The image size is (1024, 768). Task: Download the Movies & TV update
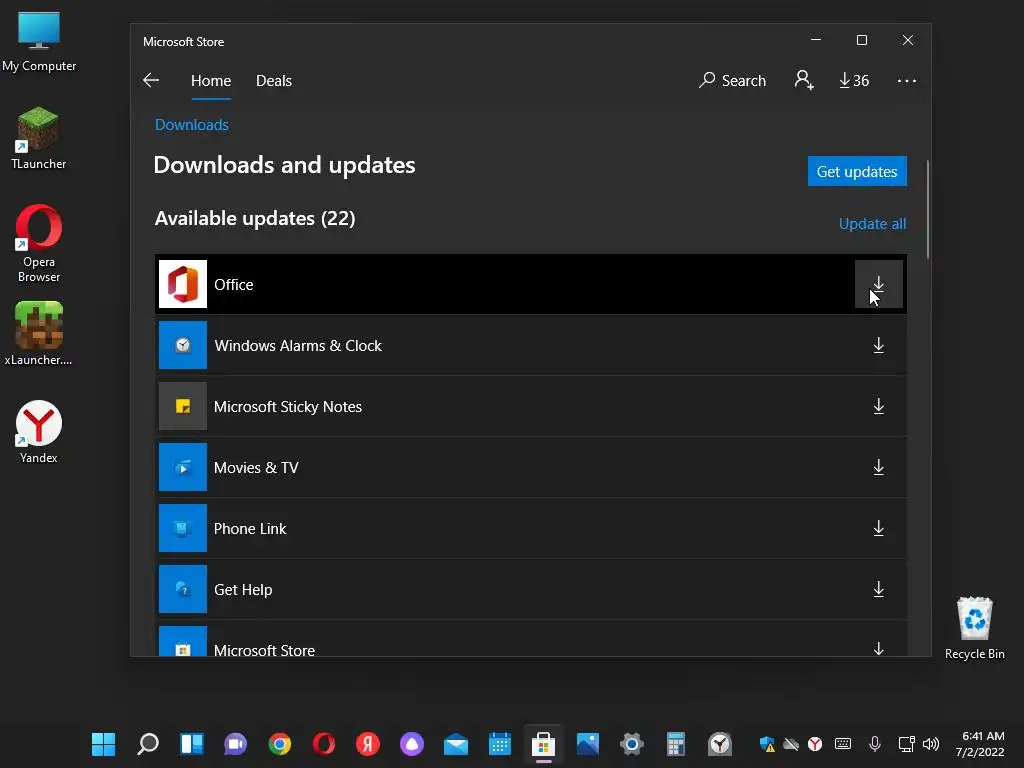[x=878, y=467]
